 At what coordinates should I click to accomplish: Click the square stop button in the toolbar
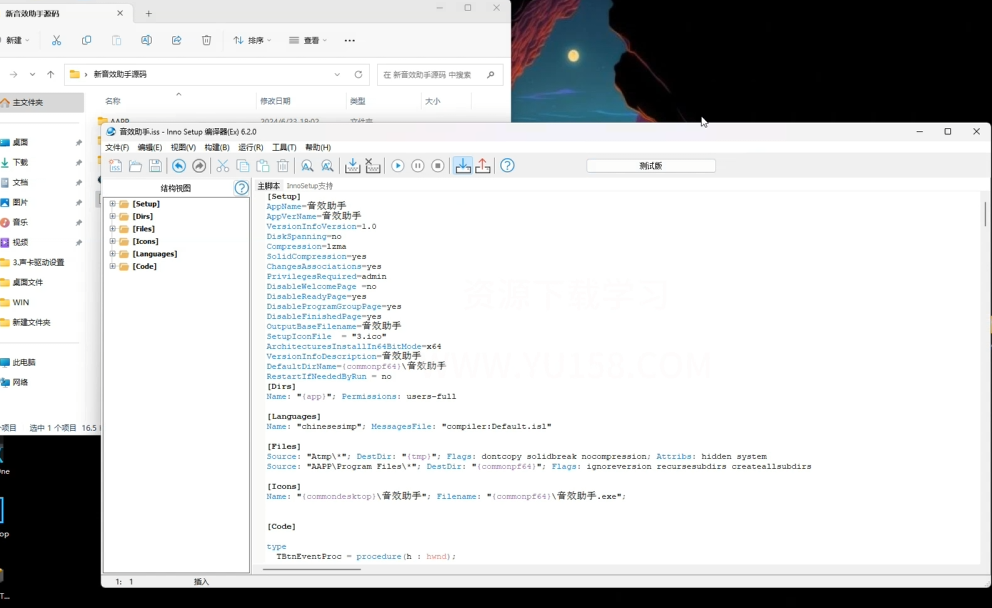[x=438, y=166]
